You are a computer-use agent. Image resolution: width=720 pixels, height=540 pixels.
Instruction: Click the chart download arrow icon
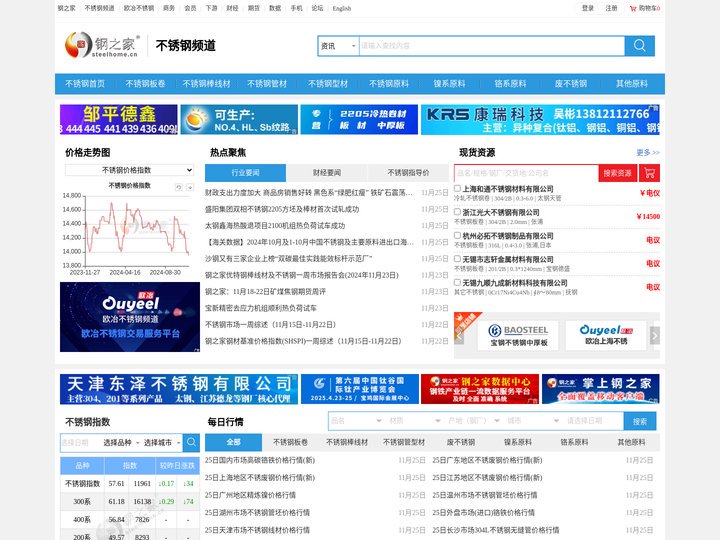click(x=190, y=187)
